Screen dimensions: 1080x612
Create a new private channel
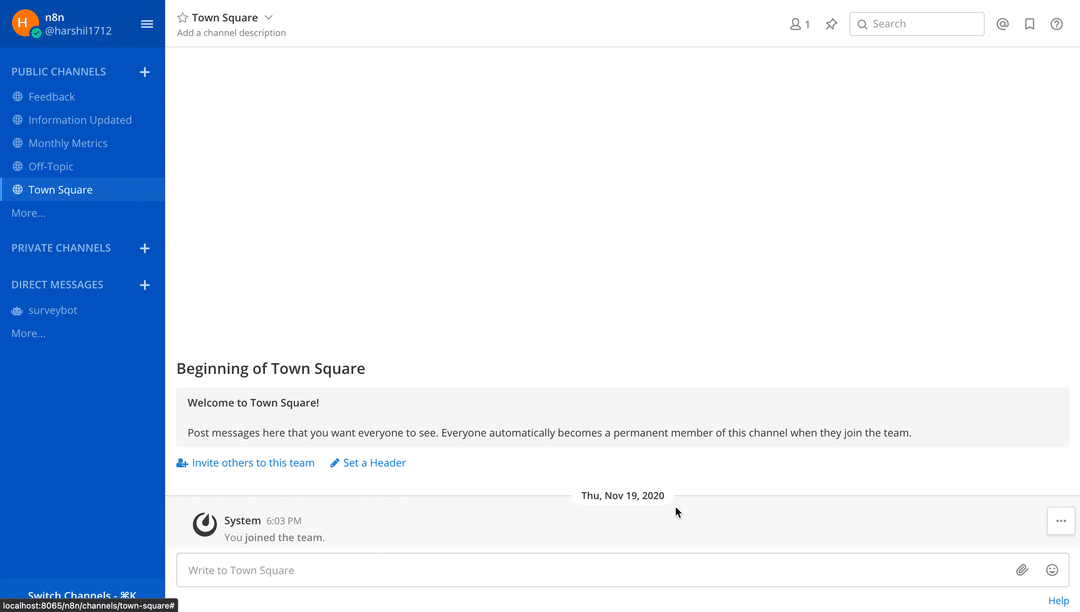[145, 248]
